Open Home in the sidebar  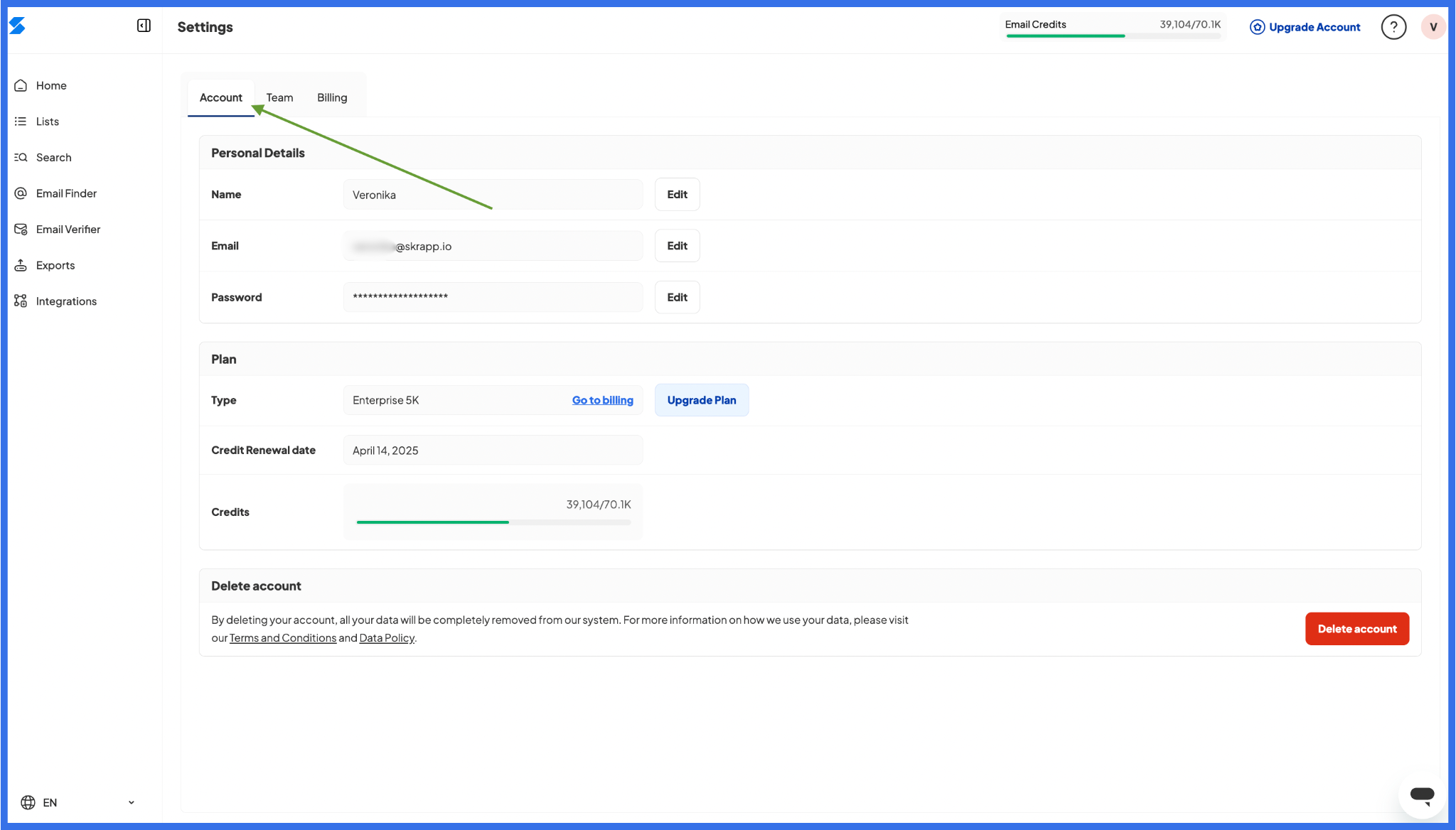pos(51,85)
